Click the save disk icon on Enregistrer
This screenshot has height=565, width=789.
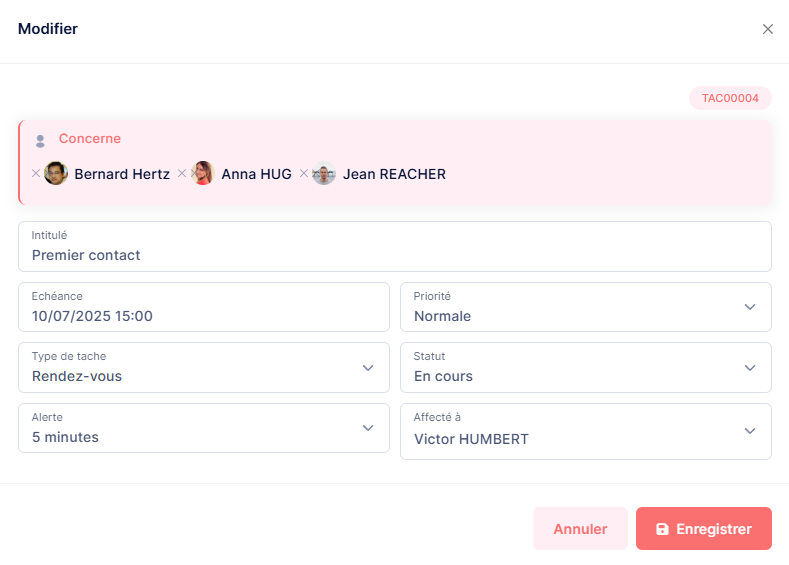point(662,529)
